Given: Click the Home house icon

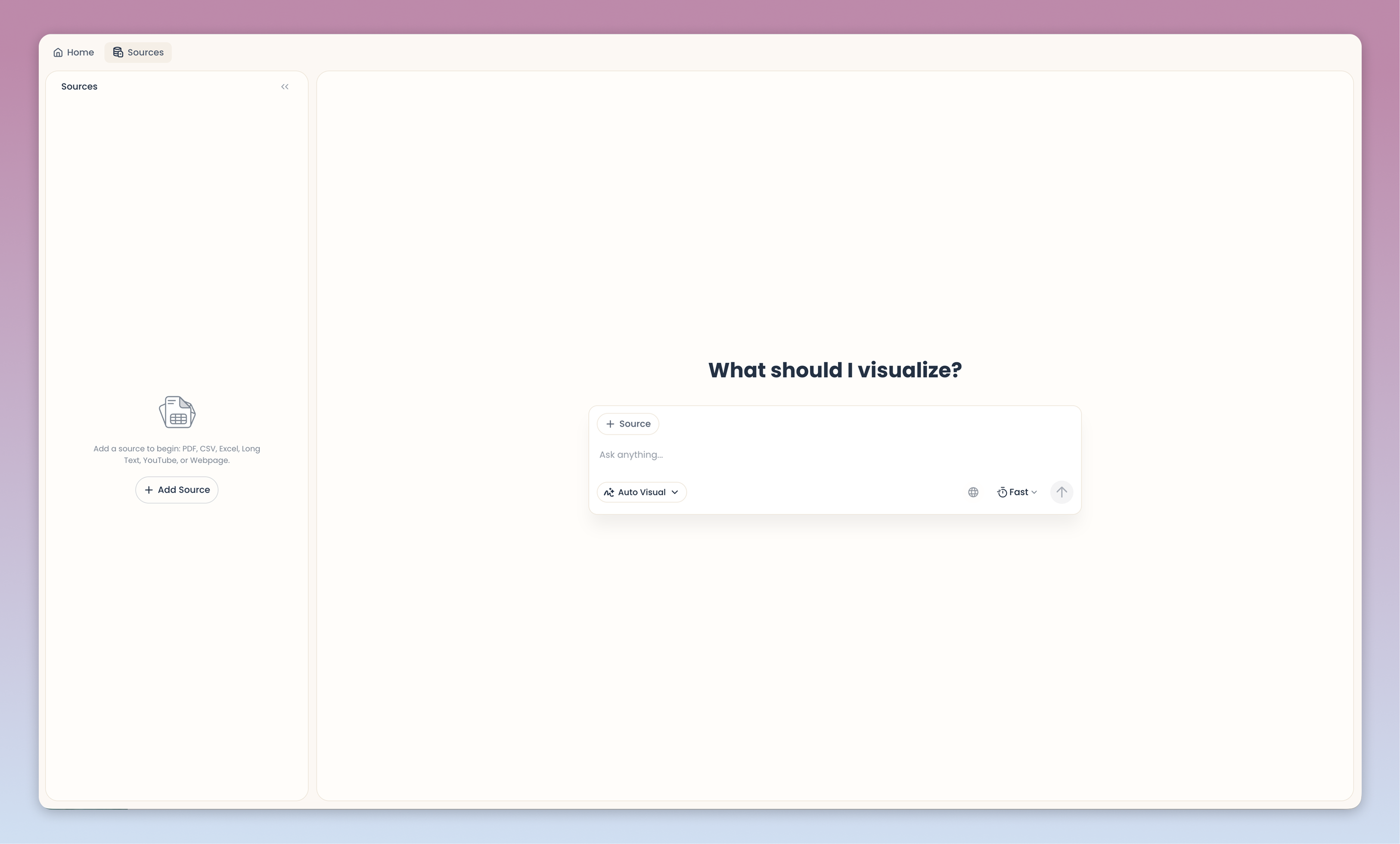Looking at the screenshot, I should [58, 52].
